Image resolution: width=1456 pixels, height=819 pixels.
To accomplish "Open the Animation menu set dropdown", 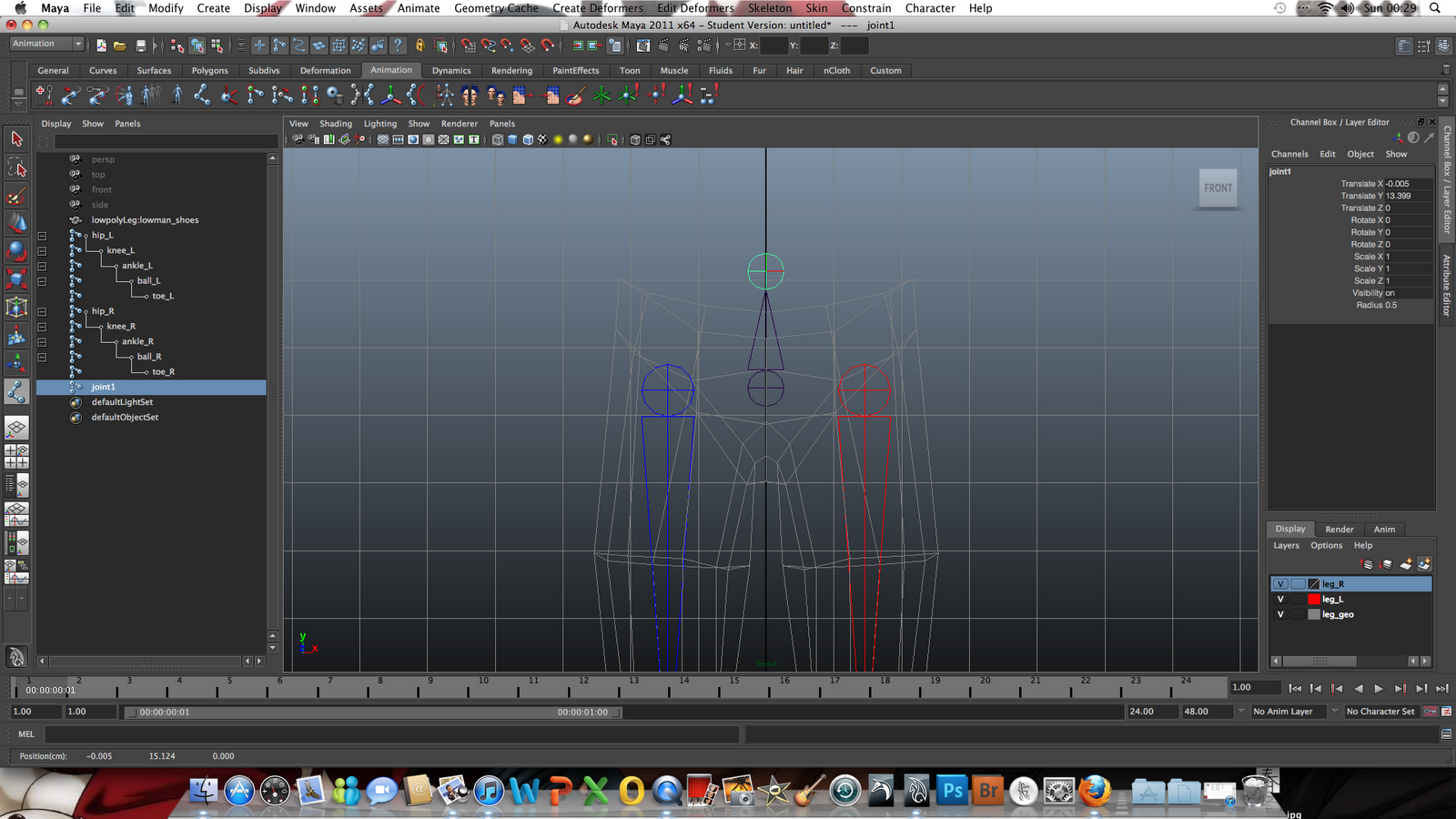I will click(45, 43).
